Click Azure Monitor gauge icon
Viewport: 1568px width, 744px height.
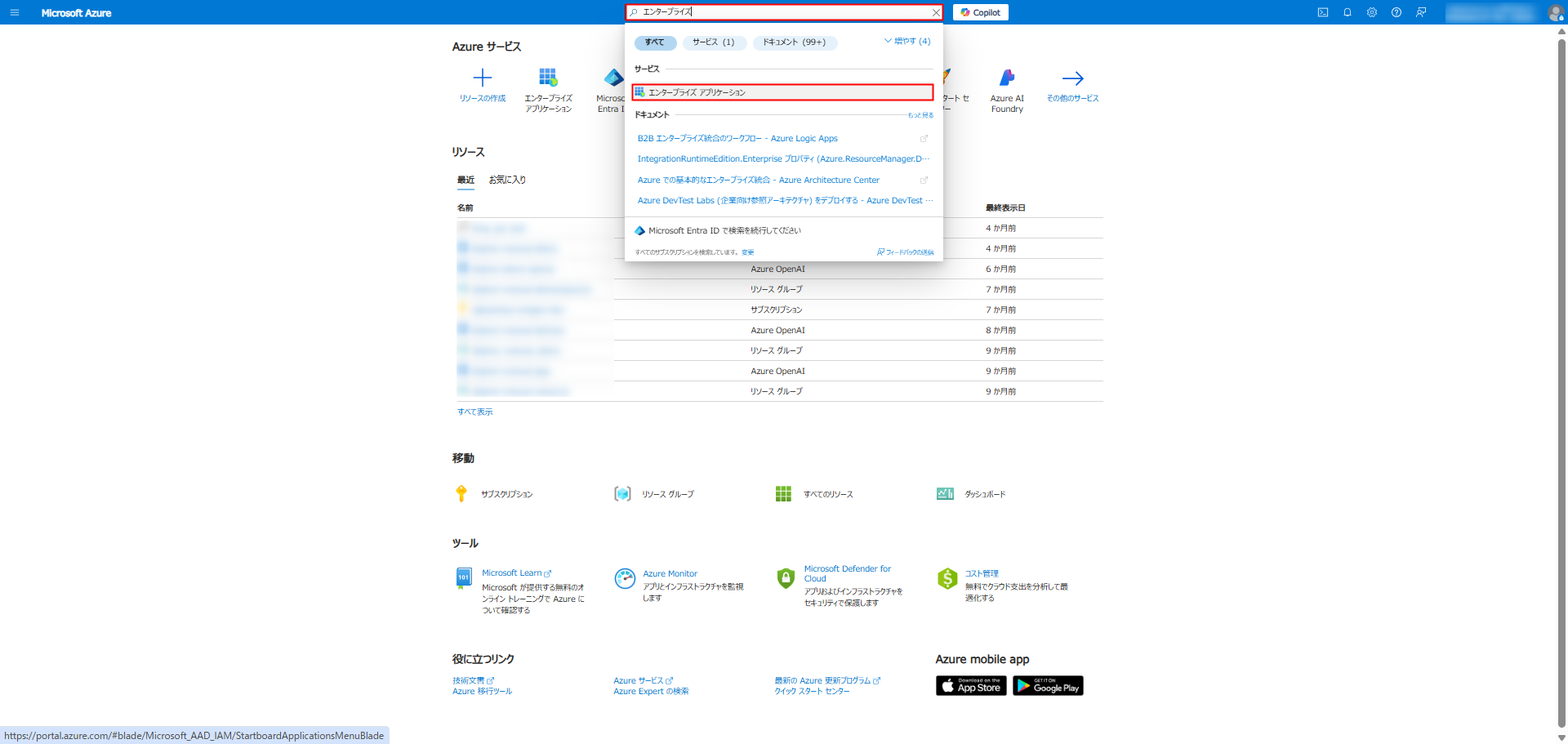click(x=625, y=578)
